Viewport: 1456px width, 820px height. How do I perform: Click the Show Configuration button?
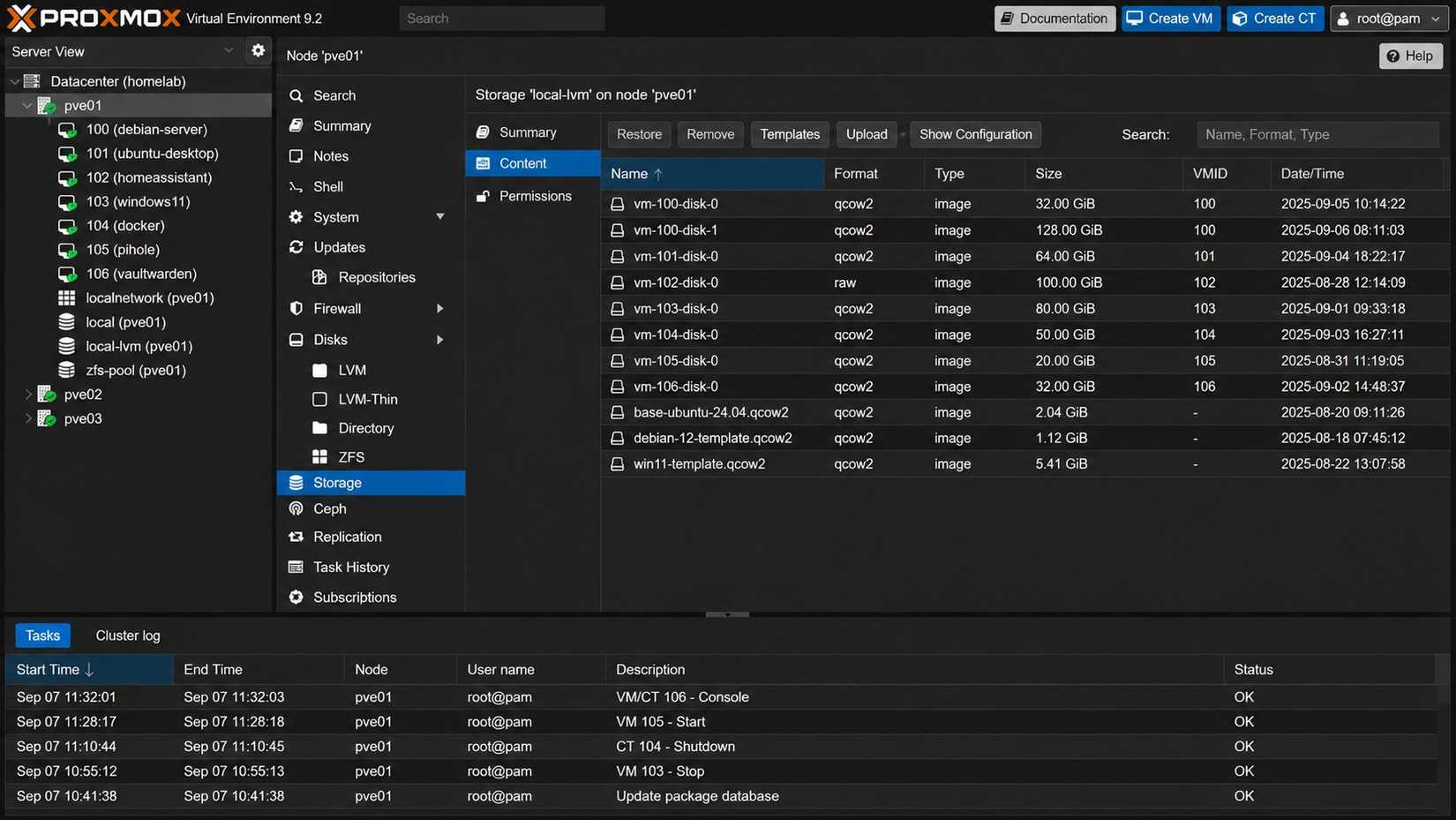(x=975, y=134)
